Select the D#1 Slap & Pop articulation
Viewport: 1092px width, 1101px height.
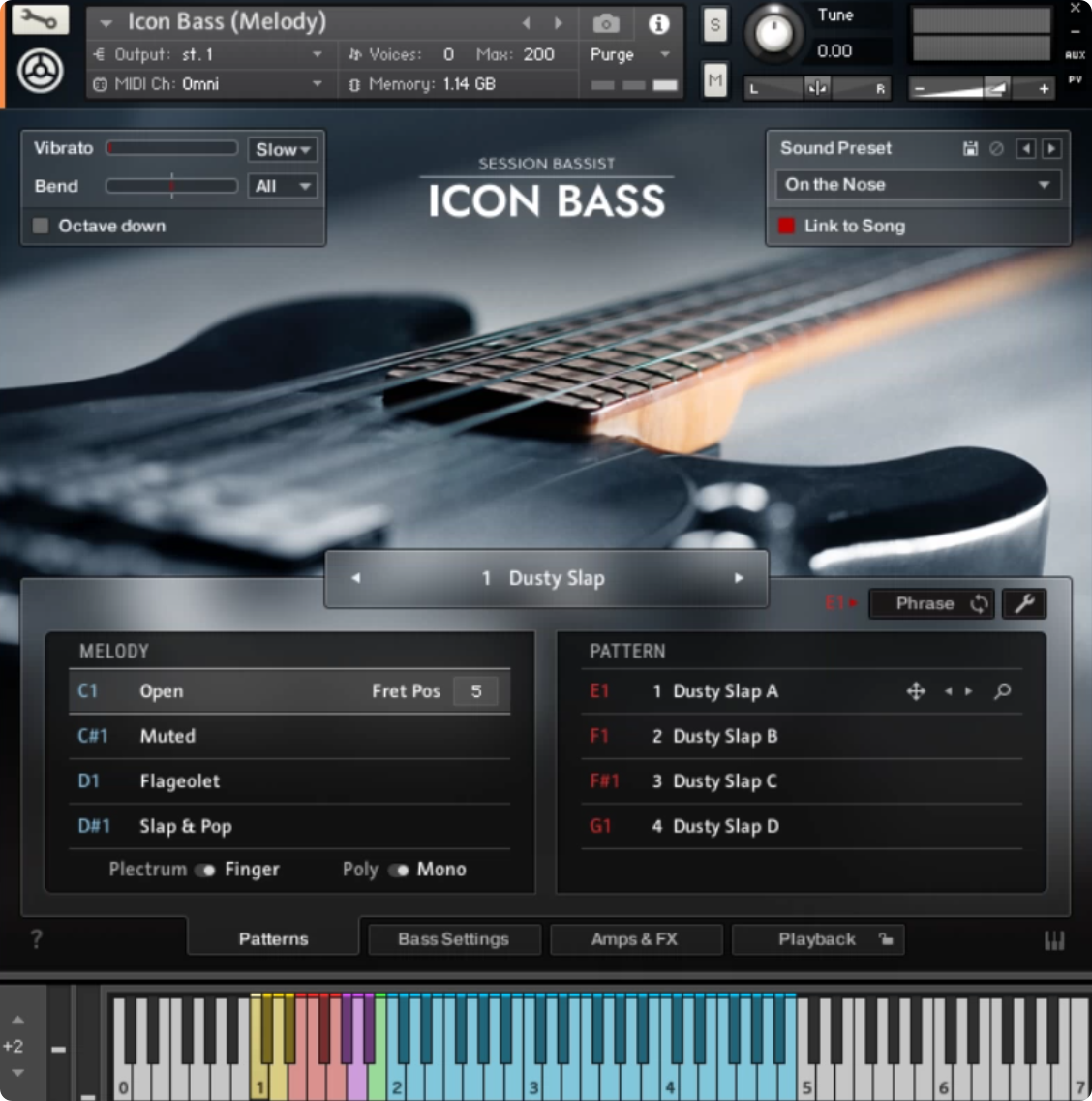coord(289,826)
